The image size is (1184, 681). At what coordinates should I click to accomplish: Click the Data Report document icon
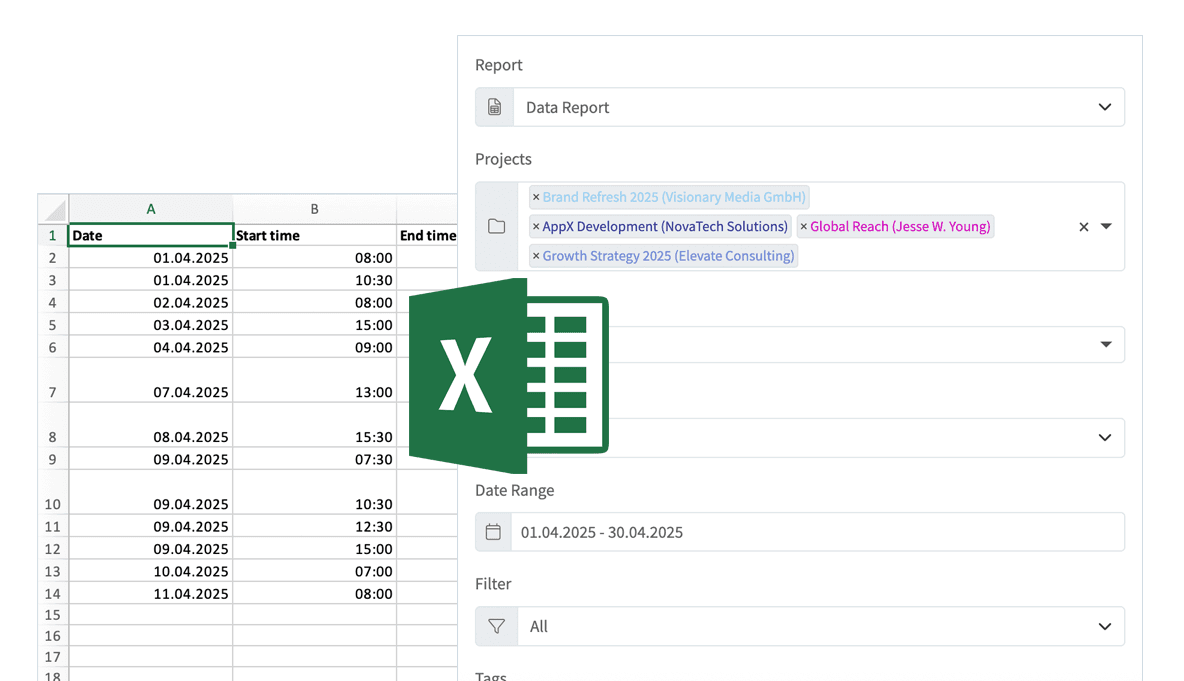[x=494, y=106]
